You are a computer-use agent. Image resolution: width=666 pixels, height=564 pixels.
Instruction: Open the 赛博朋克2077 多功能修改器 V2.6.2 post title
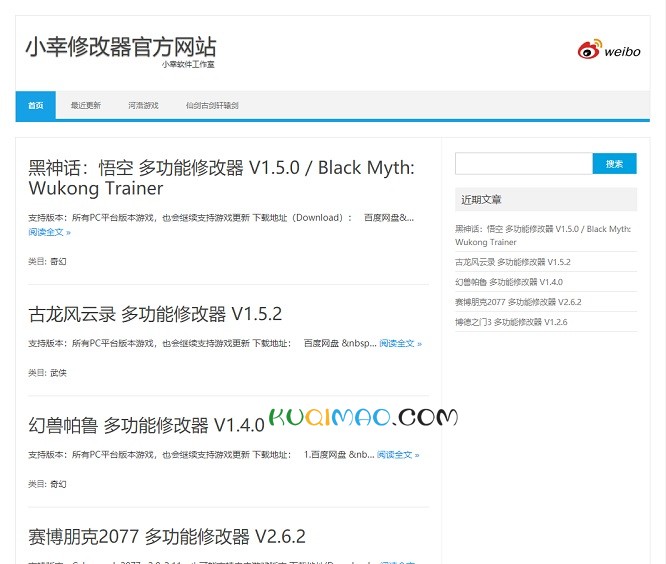tap(167, 536)
